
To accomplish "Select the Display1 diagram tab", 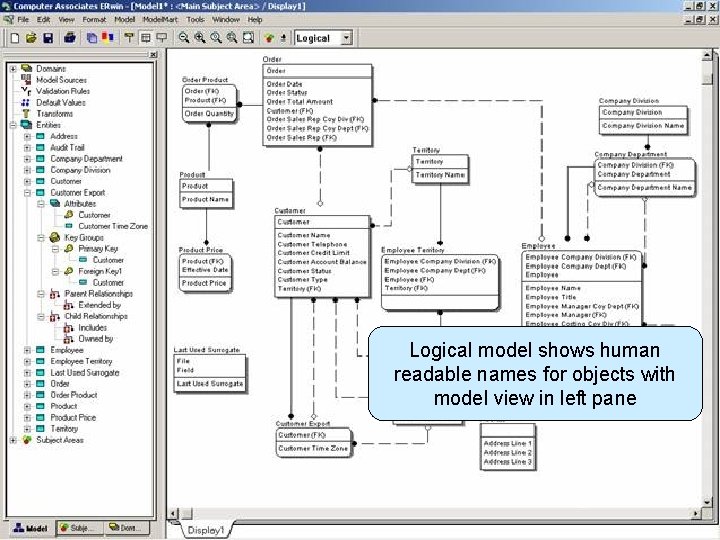I will point(205,530).
